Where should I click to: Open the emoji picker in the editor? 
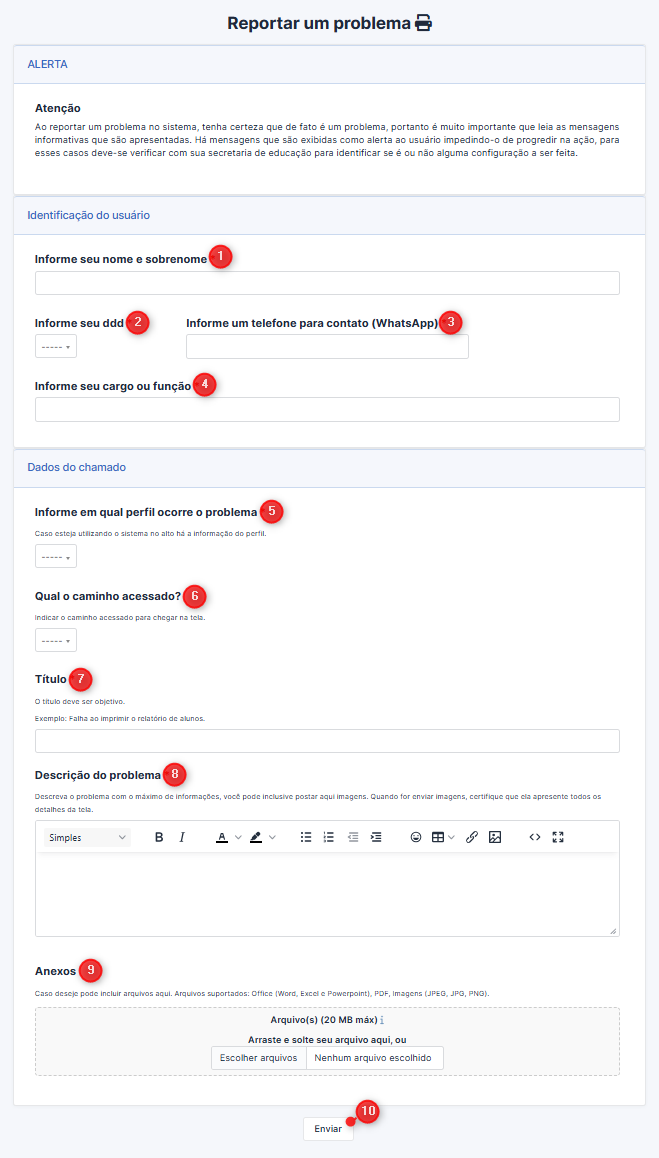click(x=416, y=837)
